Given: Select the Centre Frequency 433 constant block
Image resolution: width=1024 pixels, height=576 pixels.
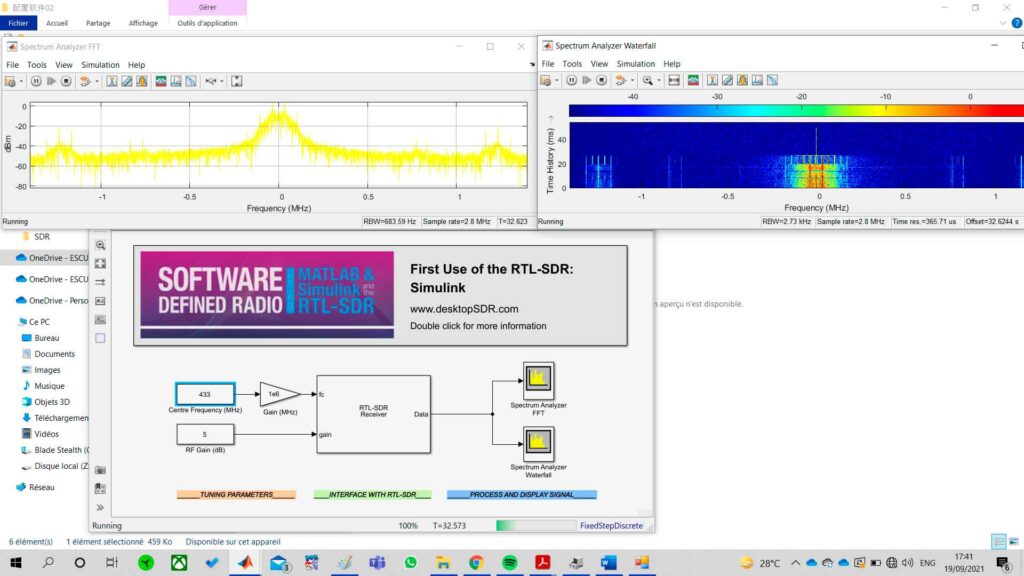Looking at the screenshot, I should click(204, 394).
